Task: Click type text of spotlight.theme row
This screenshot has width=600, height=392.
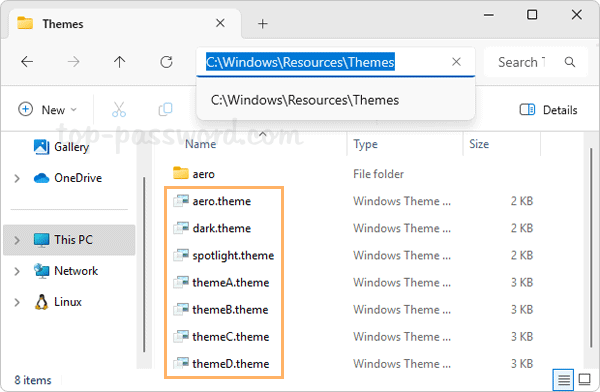Action: (x=402, y=255)
